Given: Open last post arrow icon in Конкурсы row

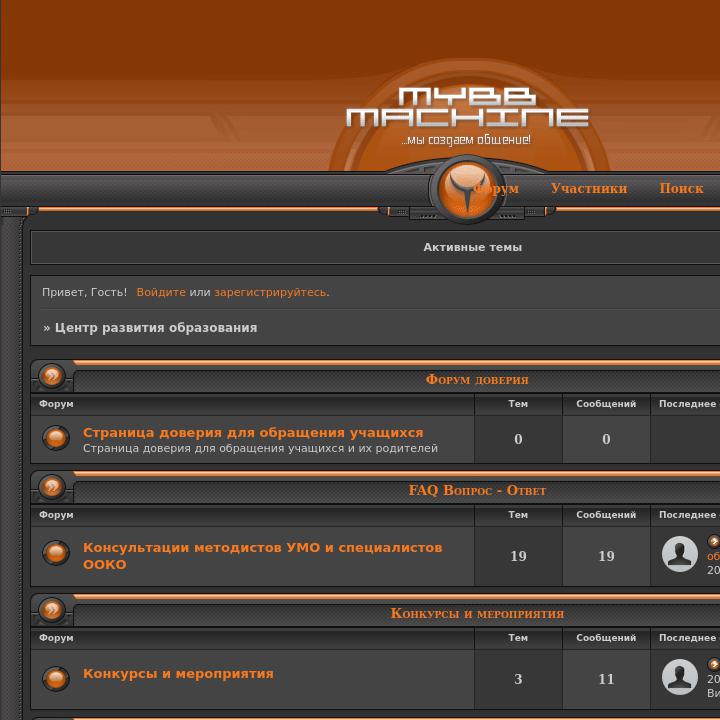Looking at the screenshot, I should click(x=714, y=664).
